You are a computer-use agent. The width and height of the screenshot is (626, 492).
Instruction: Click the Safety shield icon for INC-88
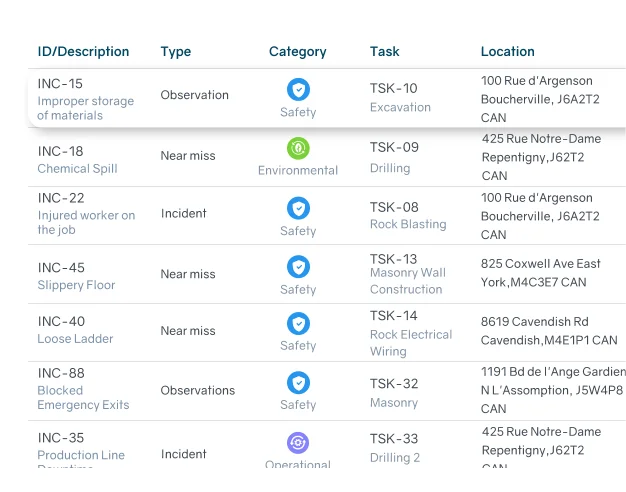coord(298,382)
